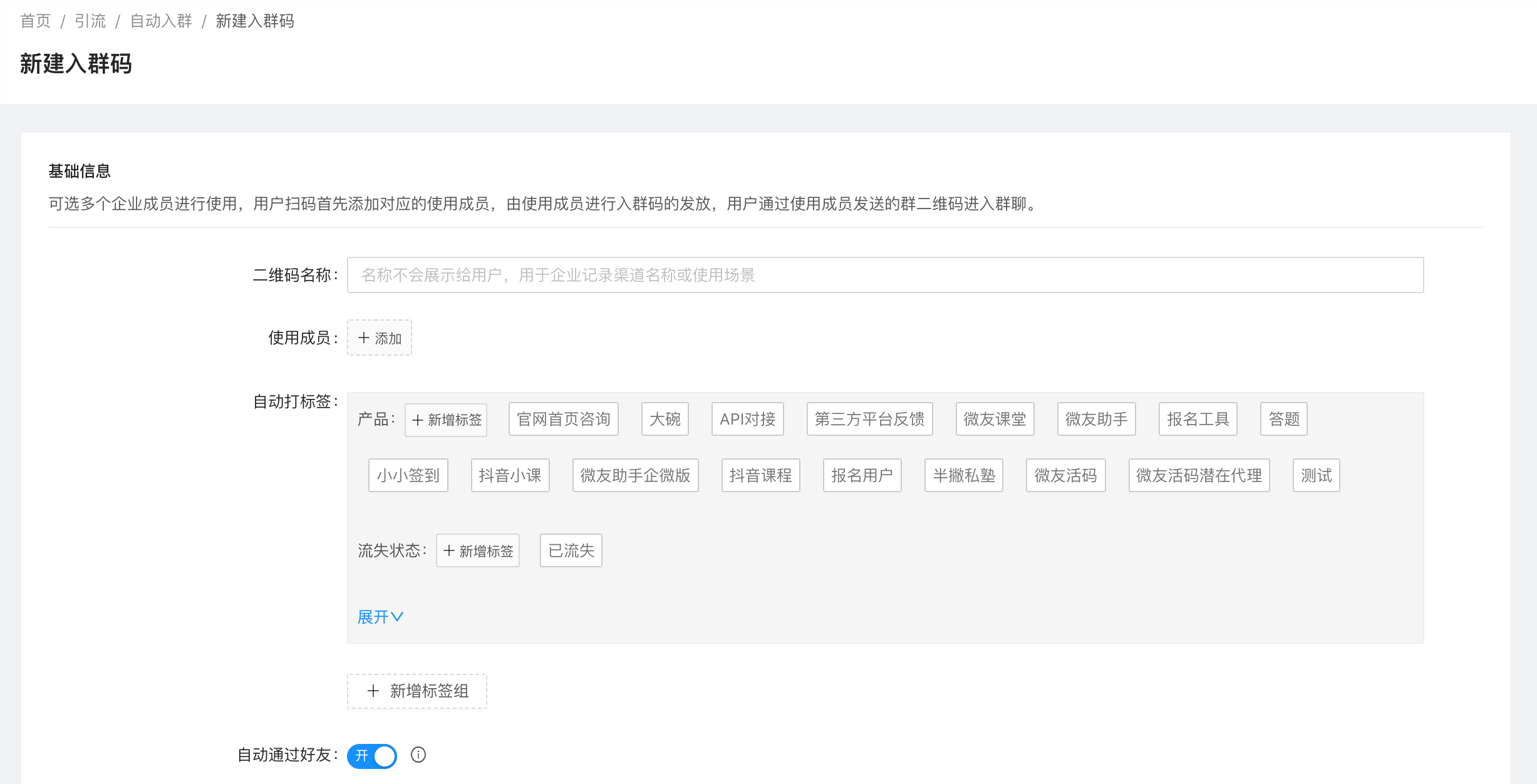Image resolution: width=1537 pixels, height=784 pixels.
Task: Choose the 微友助手企微版 tag
Action: (x=636, y=475)
